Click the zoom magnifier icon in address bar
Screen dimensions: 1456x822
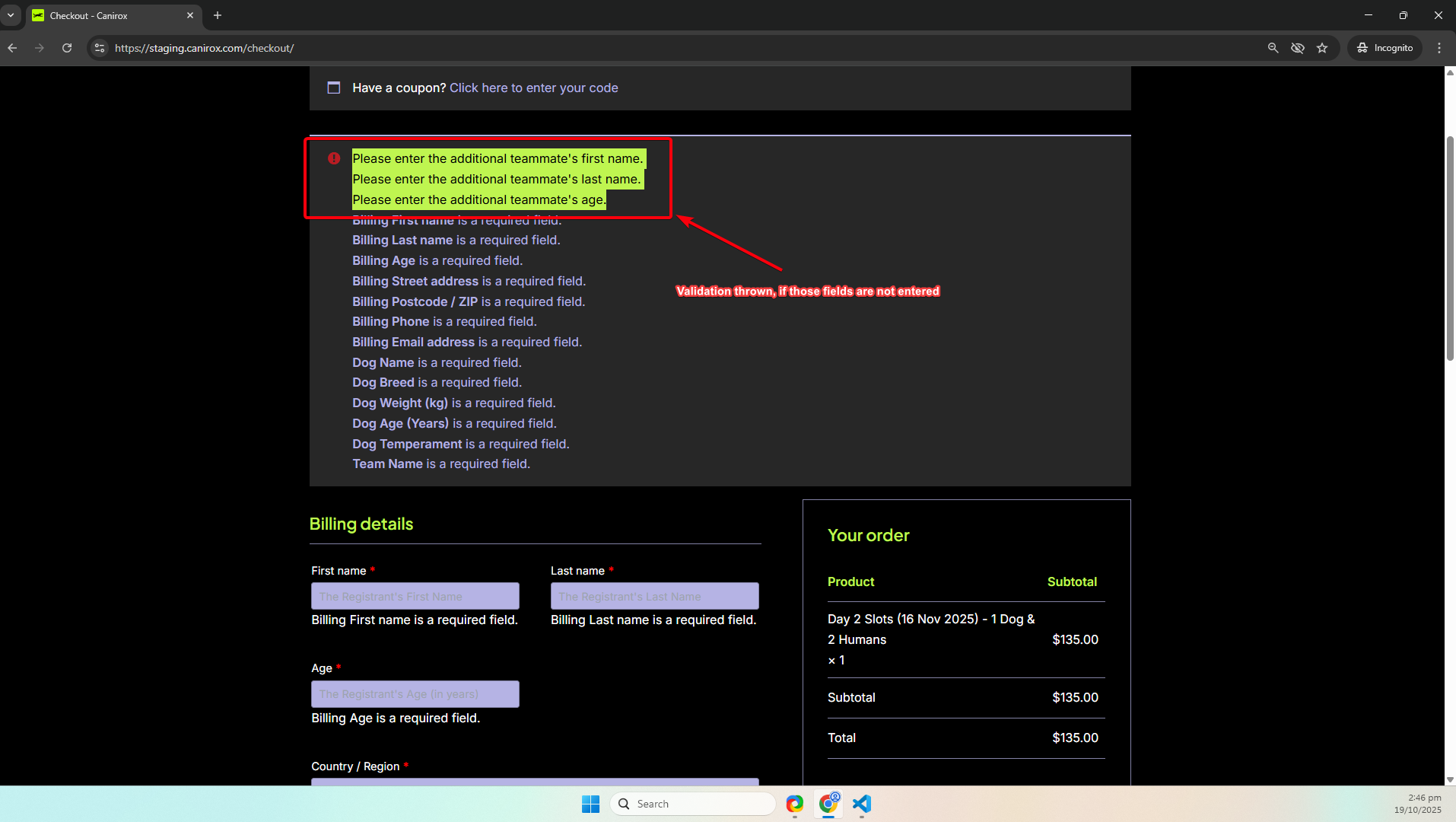1273,48
